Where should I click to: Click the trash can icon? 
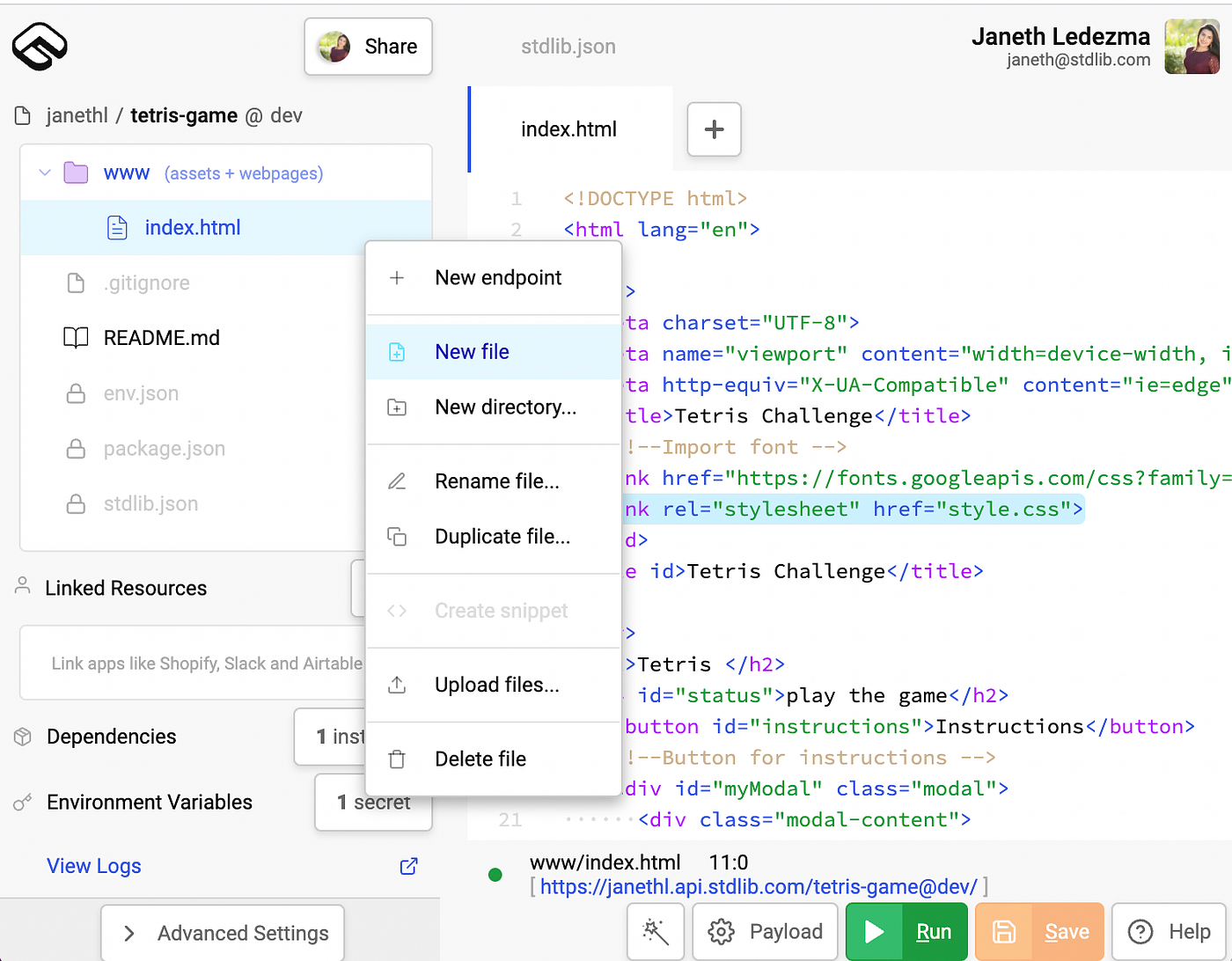pyautogui.click(x=397, y=759)
